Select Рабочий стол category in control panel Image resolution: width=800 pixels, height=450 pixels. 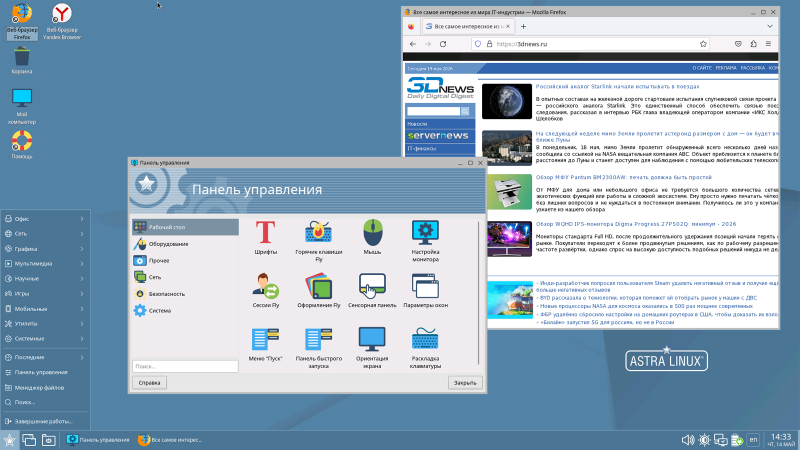185,227
